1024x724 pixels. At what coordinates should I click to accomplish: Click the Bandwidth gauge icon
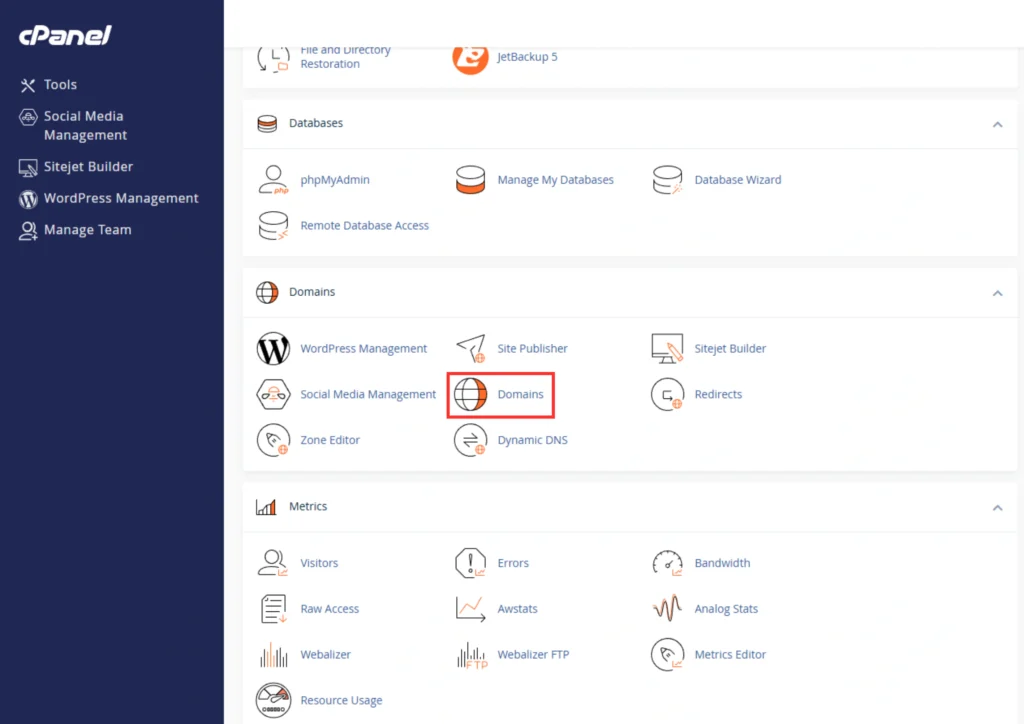[x=667, y=563]
